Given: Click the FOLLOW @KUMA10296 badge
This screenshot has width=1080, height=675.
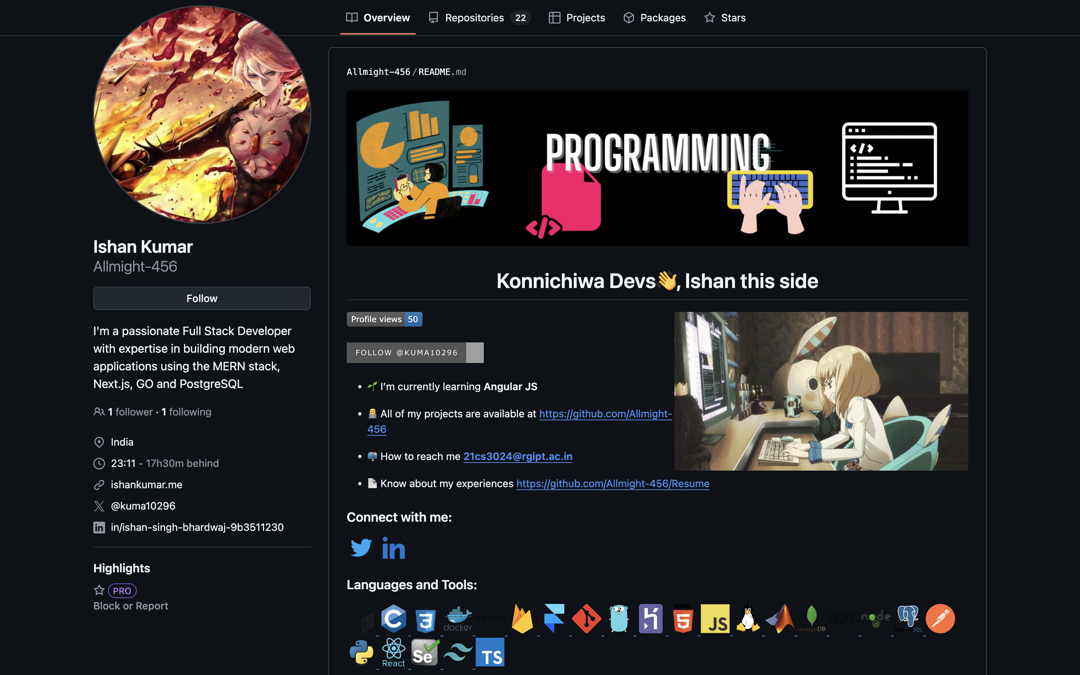Looking at the screenshot, I should click(415, 353).
